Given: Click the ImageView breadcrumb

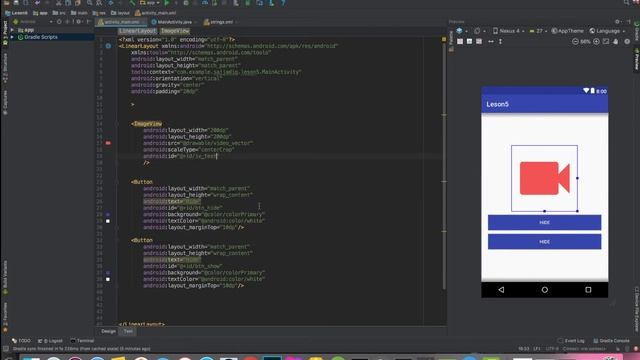Looking at the screenshot, I should [x=175, y=31].
